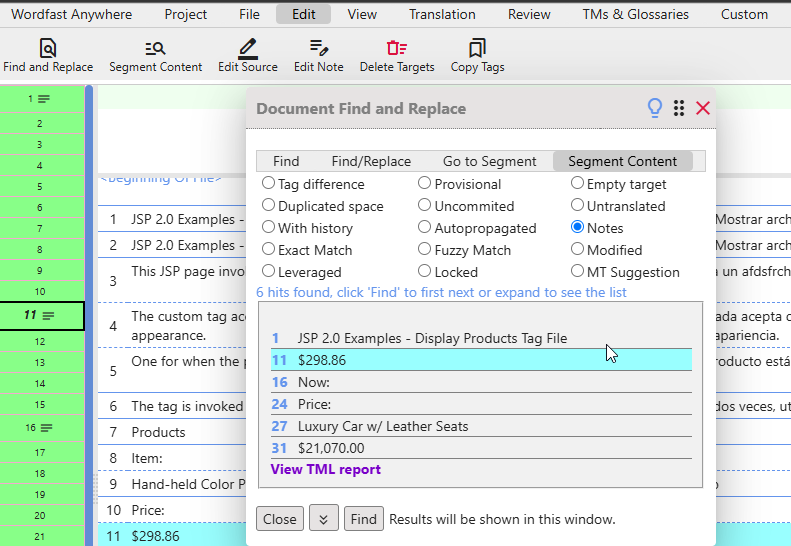791x546 pixels.
Task: Select the highlighted hit 11 '$298.86'
Action: pyautogui.click(x=481, y=360)
